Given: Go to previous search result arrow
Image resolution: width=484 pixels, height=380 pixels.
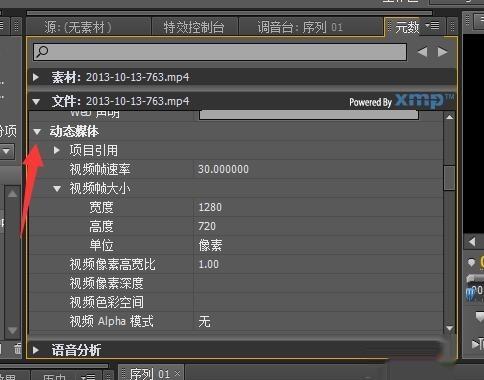Looking at the screenshot, I should tap(422, 52).
